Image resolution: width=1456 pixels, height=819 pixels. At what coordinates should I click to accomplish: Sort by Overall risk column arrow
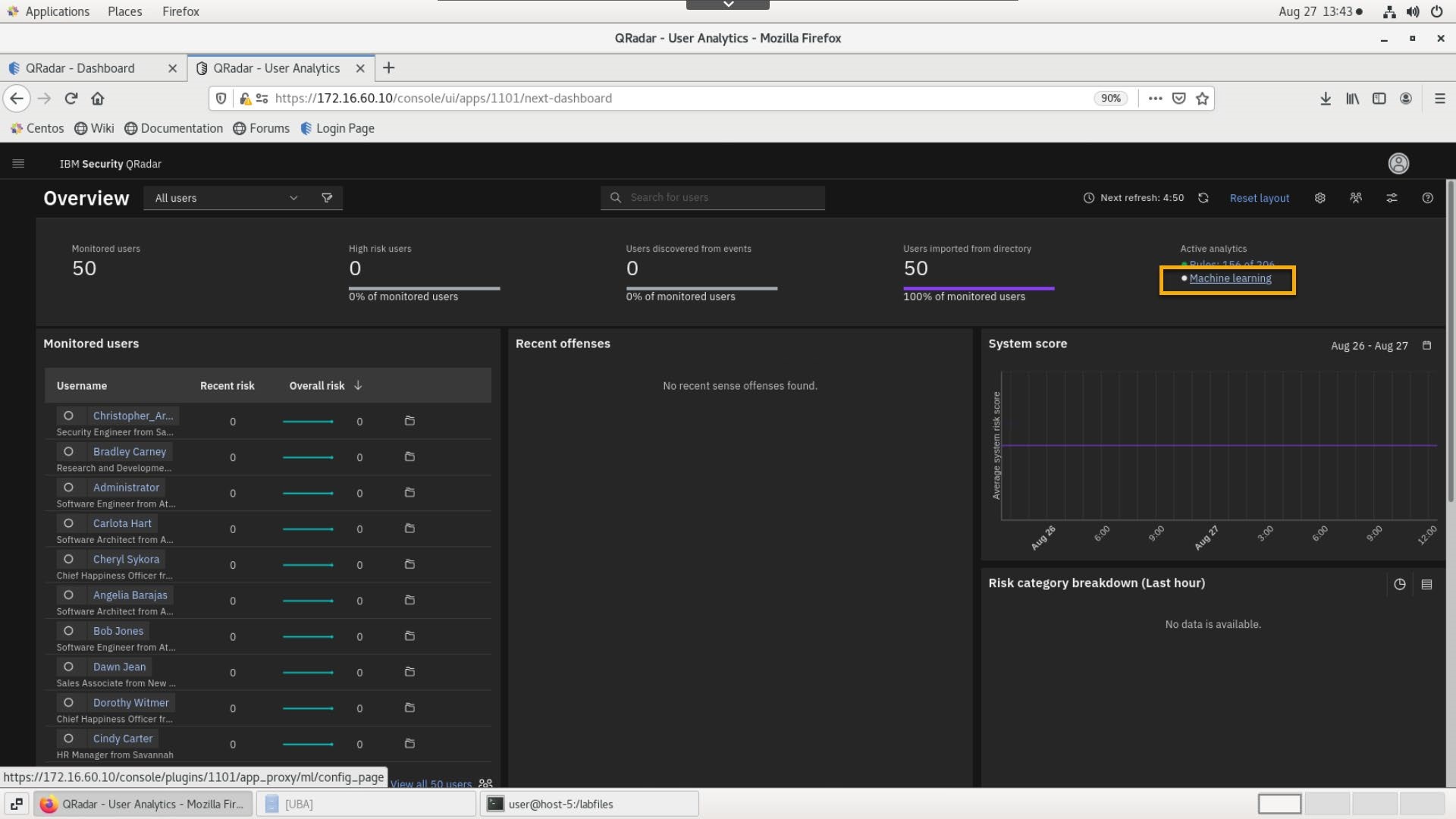pyautogui.click(x=358, y=386)
